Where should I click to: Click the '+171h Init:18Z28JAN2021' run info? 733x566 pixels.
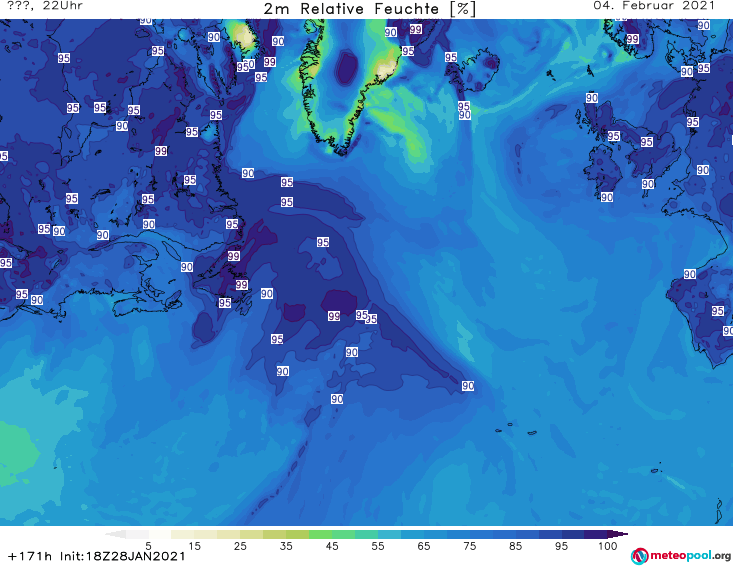point(97,556)
